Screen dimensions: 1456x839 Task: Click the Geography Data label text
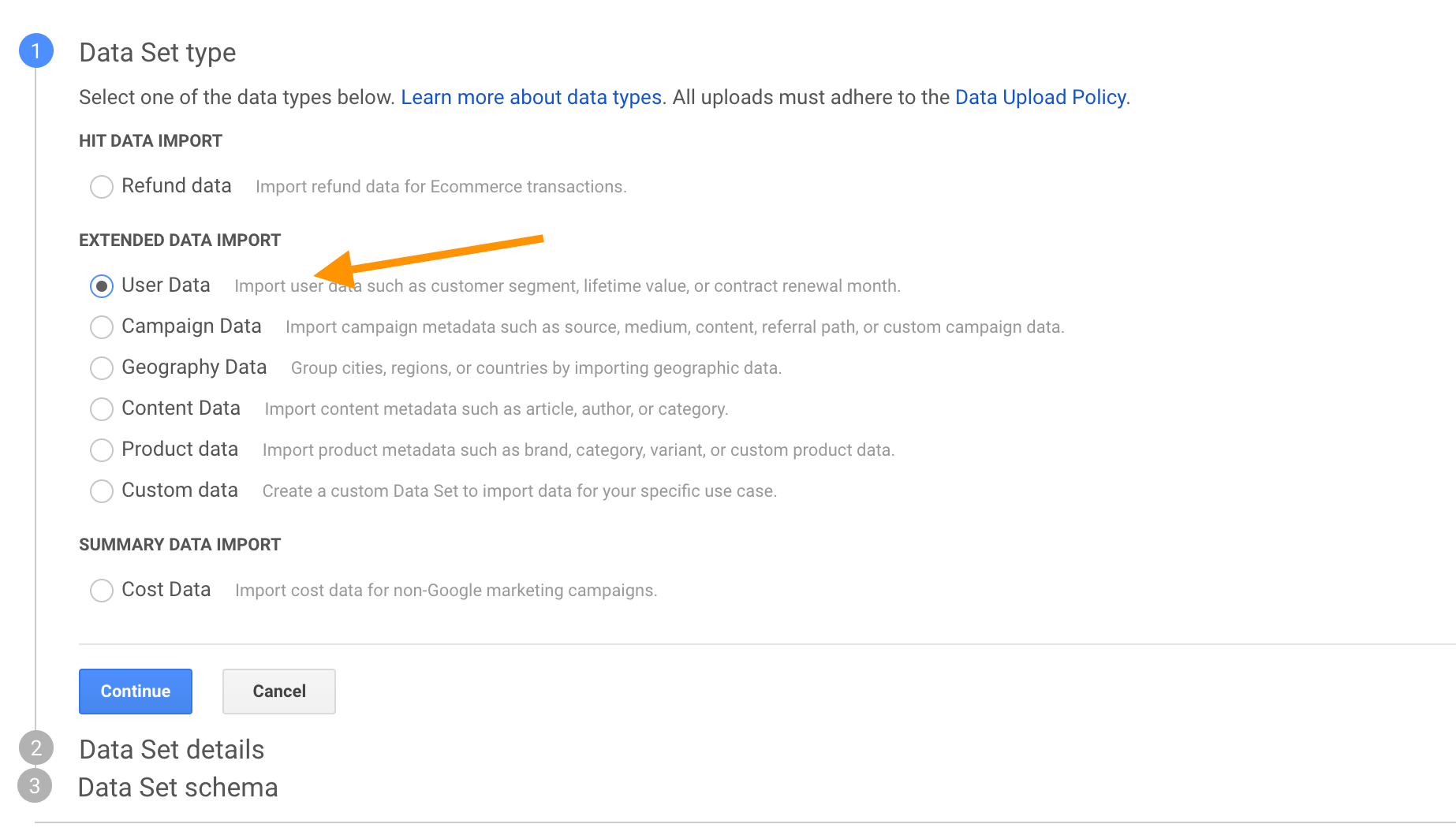194,367
